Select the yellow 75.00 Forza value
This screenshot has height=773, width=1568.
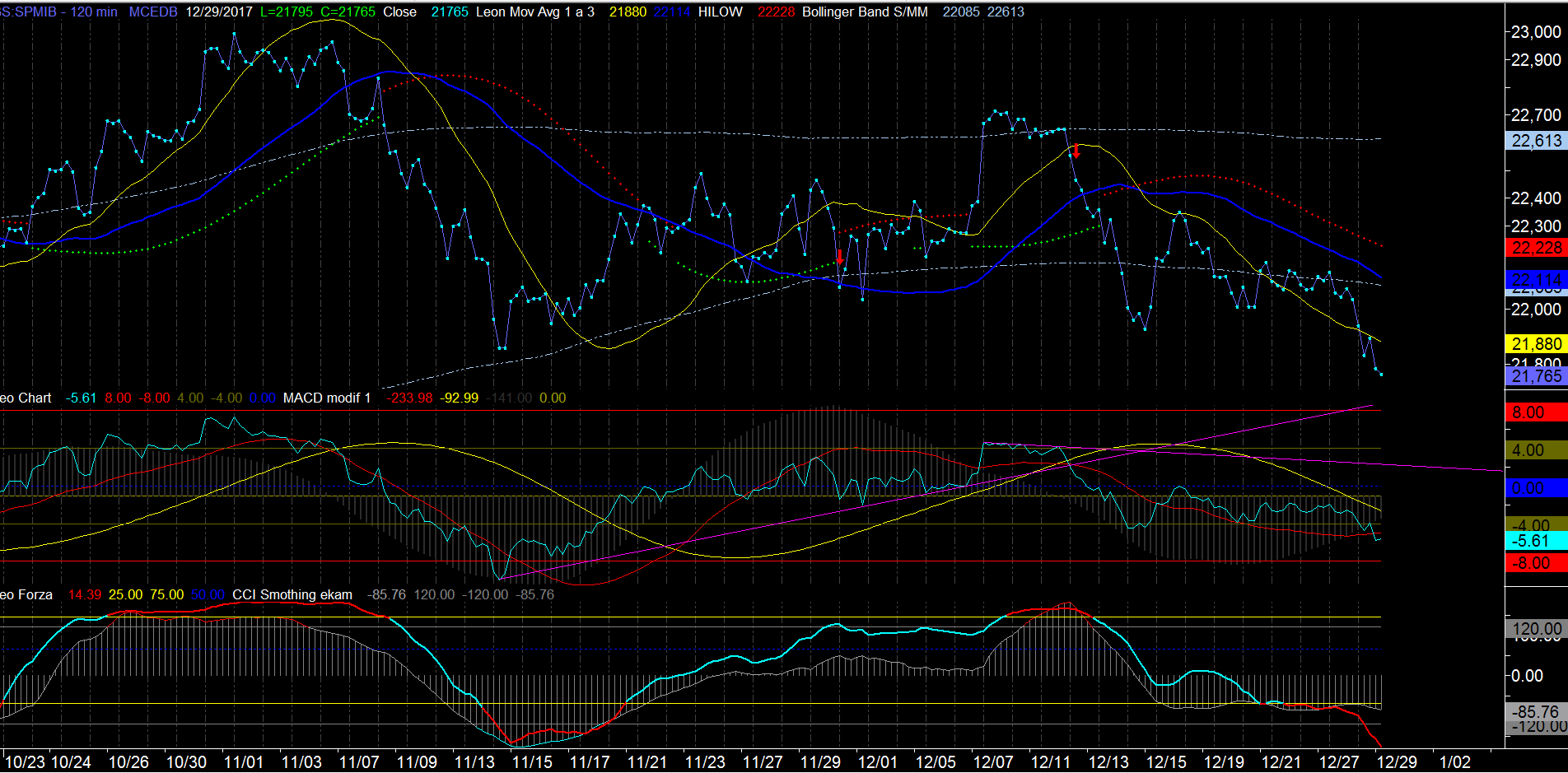(166, 595)
